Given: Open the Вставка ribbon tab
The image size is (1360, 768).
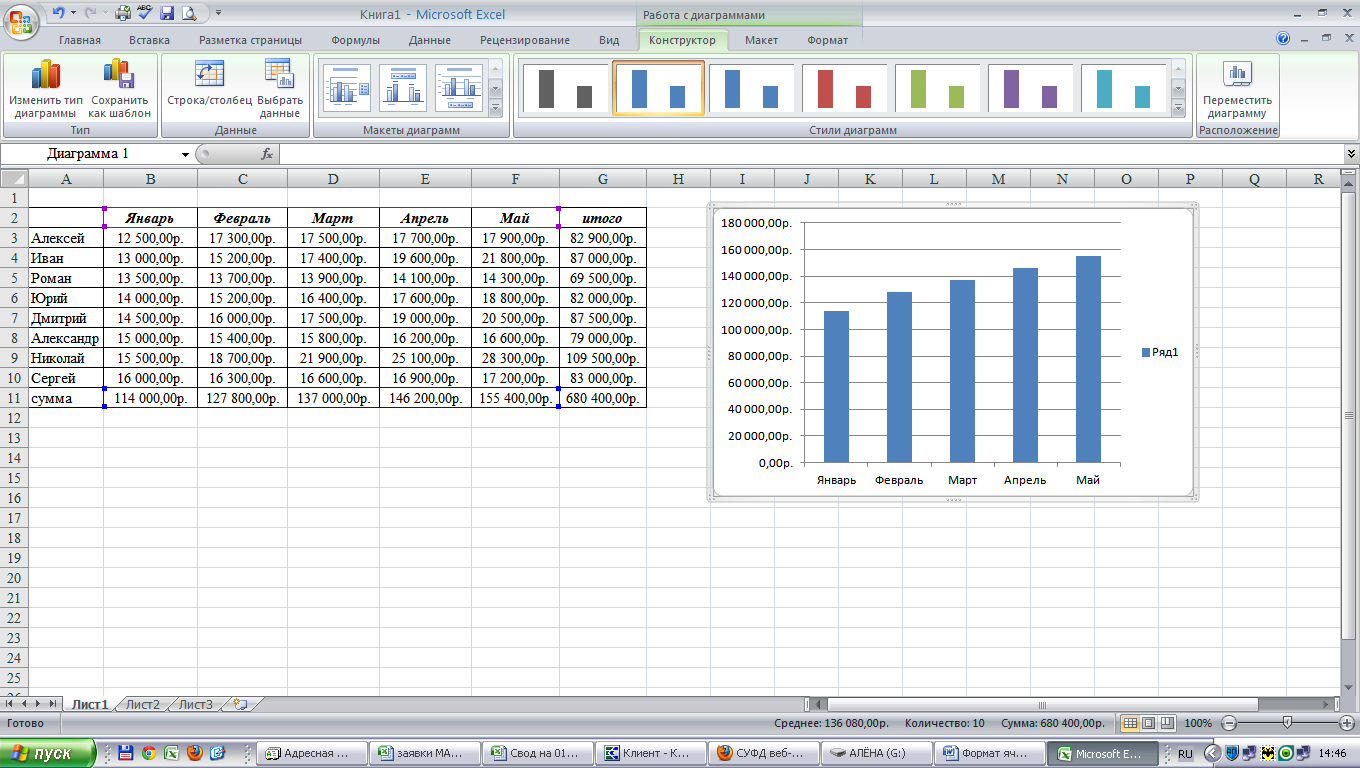Looking at the screenshot, I should 149,40.
